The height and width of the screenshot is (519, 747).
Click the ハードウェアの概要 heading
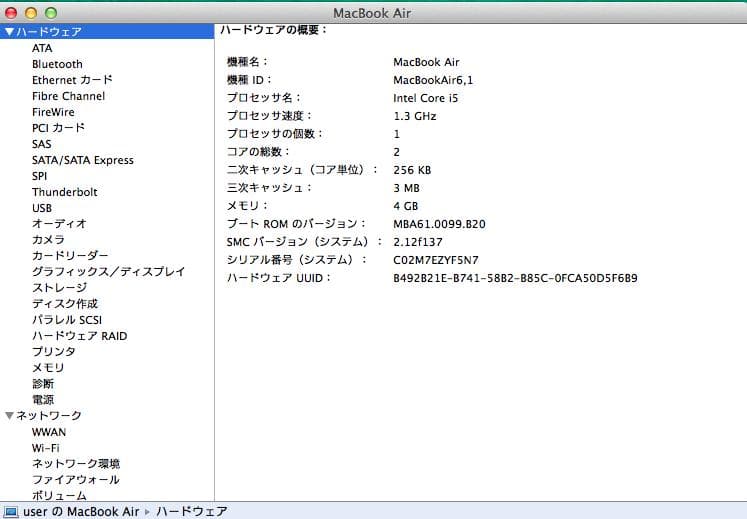[273, 30]
